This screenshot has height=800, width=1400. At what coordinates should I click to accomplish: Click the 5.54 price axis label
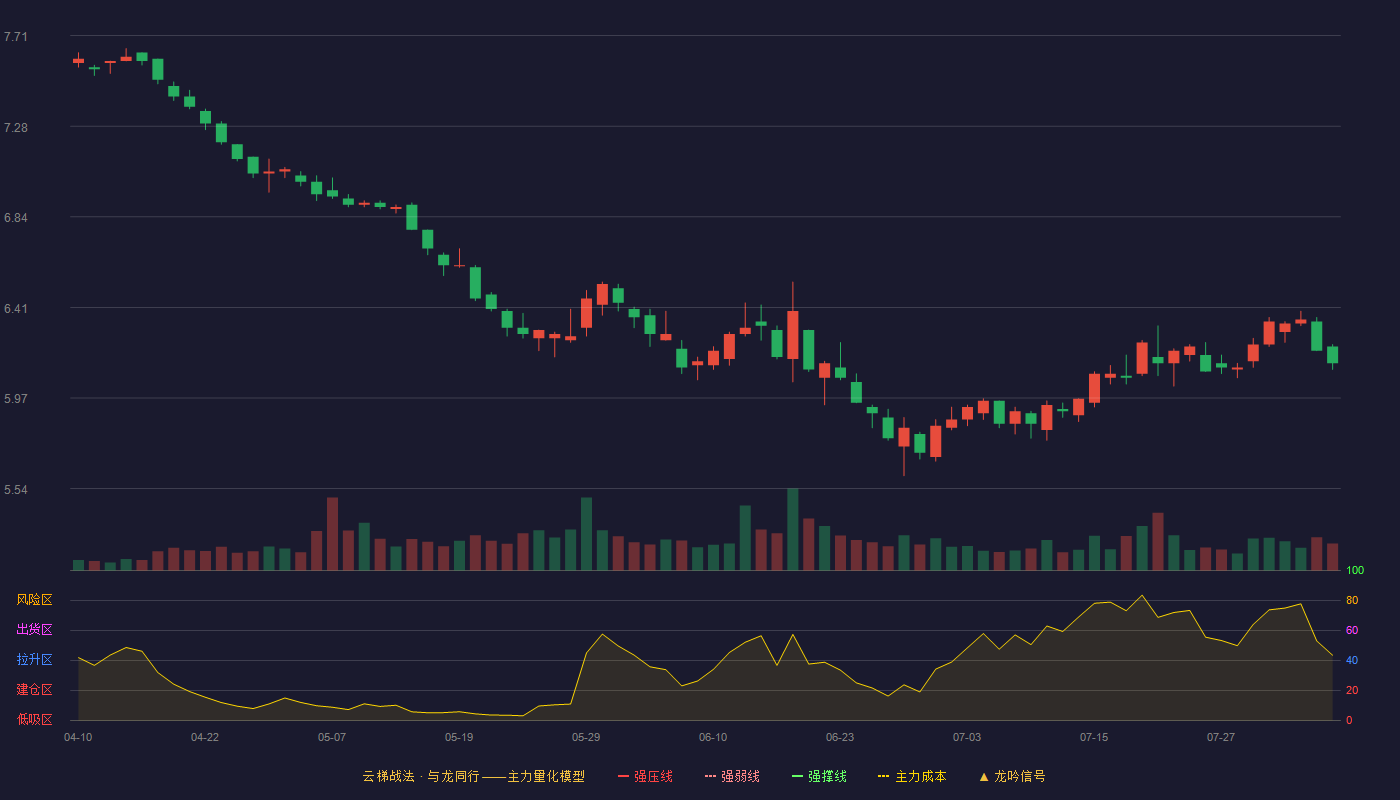pyautogui.click(x=16, y=490)
